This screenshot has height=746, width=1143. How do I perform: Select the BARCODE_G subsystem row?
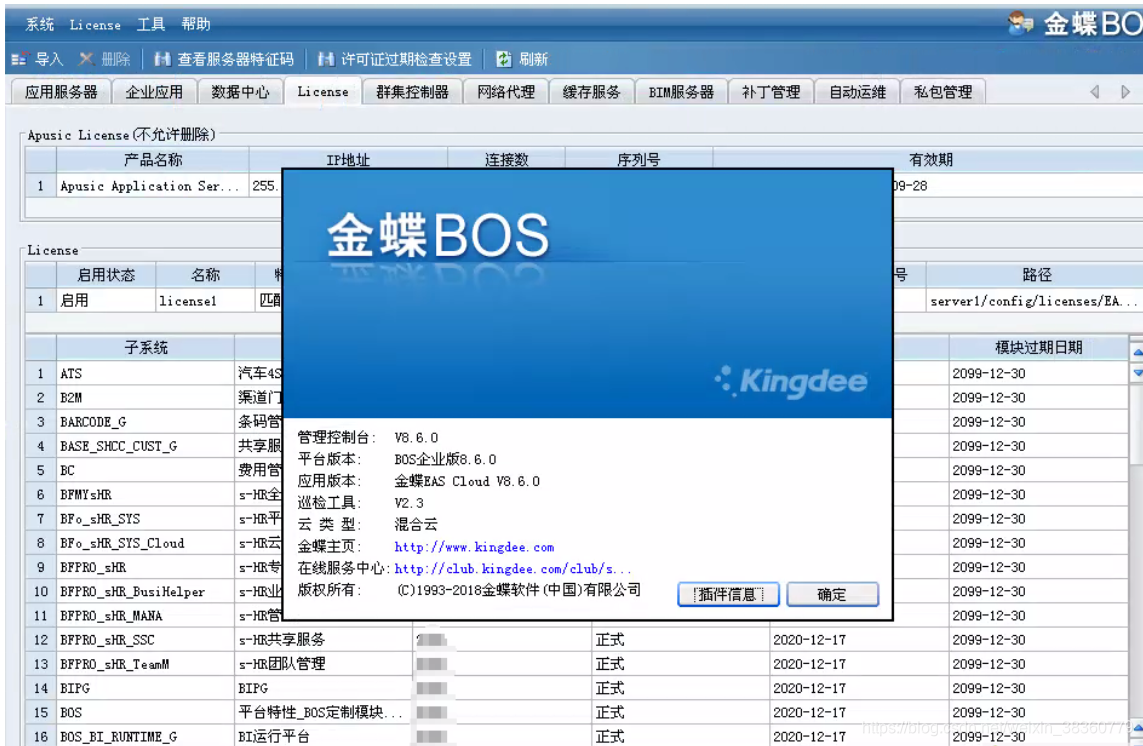coord(145,421)
